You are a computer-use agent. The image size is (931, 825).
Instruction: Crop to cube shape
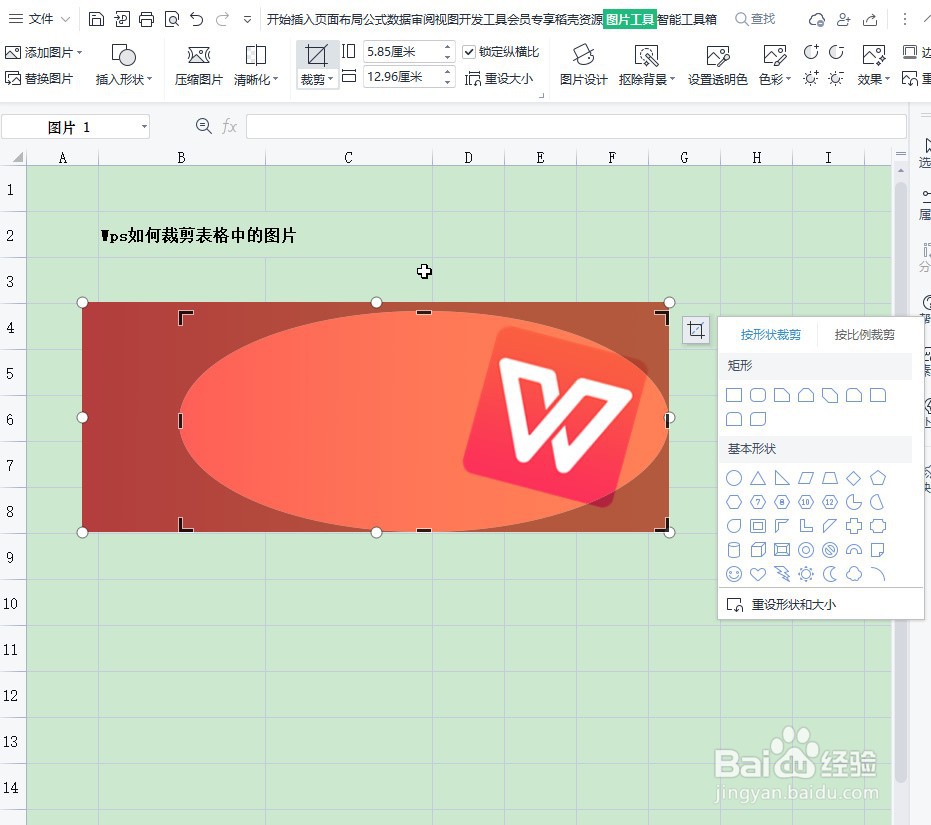coord(758,550)
